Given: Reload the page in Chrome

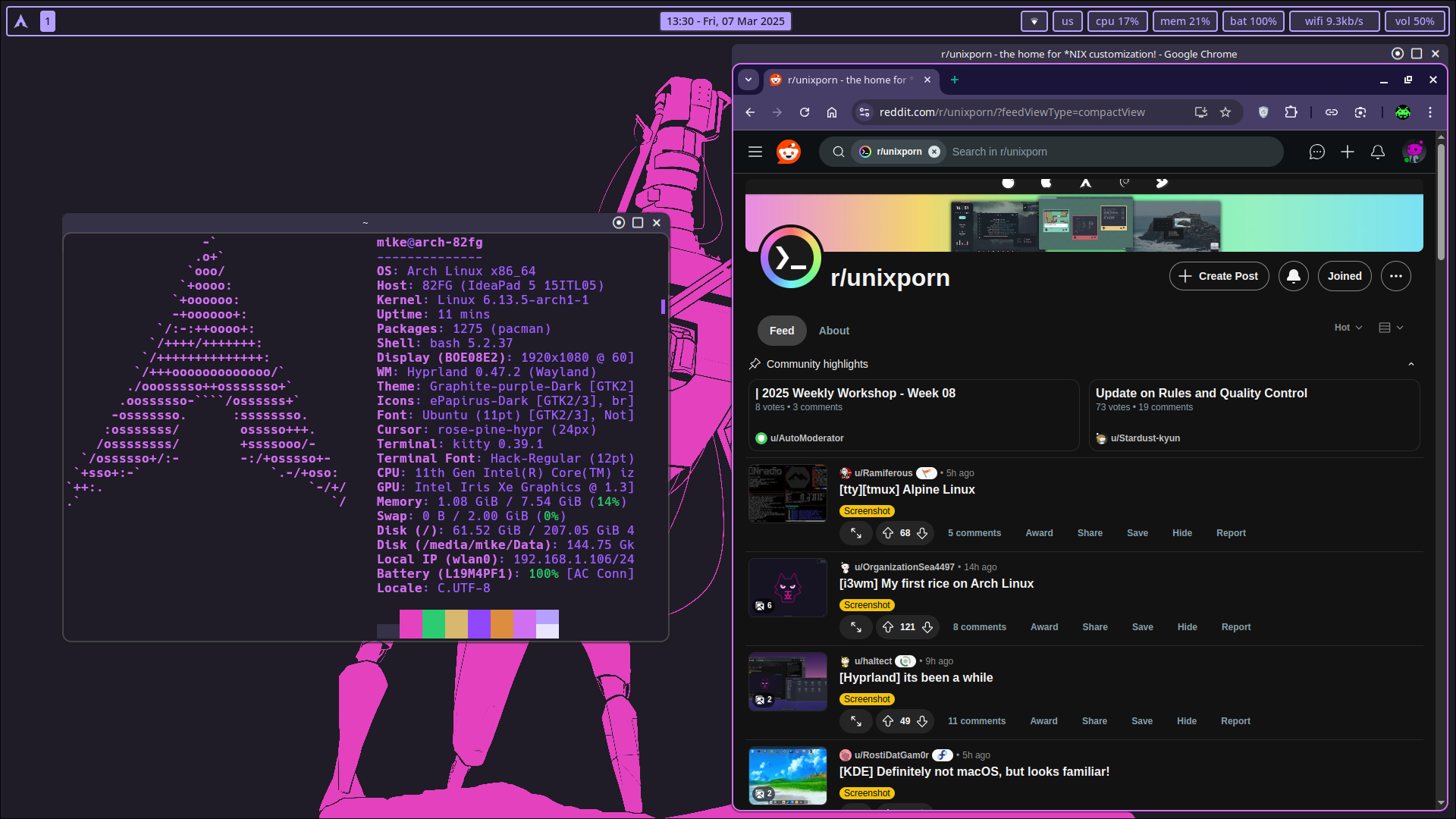Looking at the screenshot, I should pyautogui.click(x=805, y=112).
